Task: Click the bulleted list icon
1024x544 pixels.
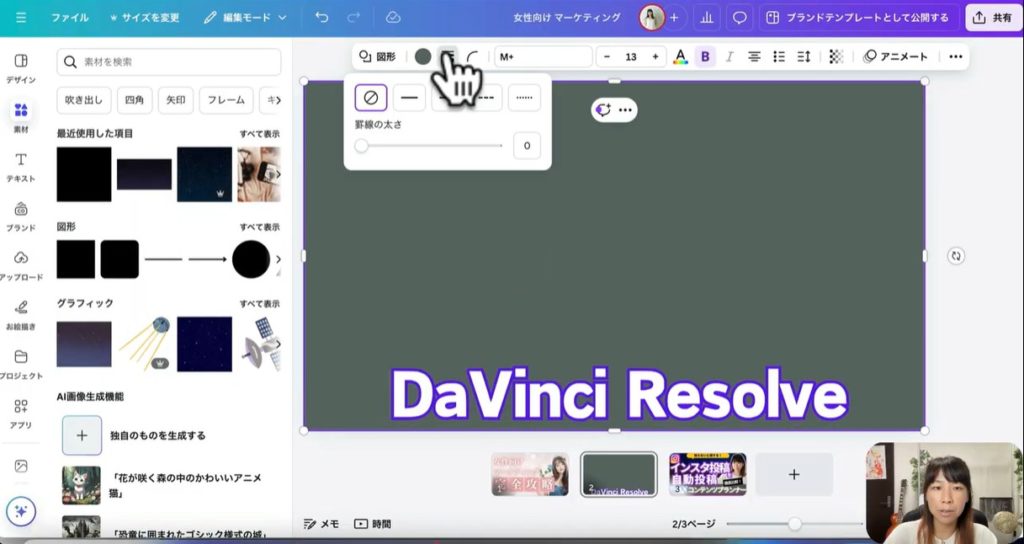Action: coord(779,57)
